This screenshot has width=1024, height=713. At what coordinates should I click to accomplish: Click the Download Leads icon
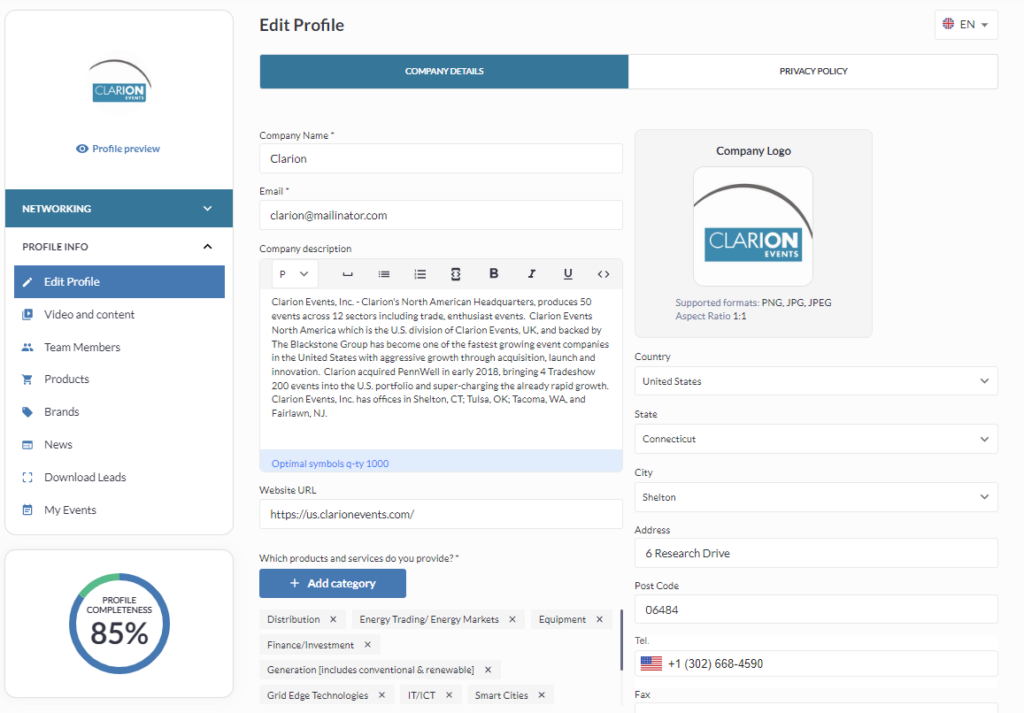click(27, 477)
